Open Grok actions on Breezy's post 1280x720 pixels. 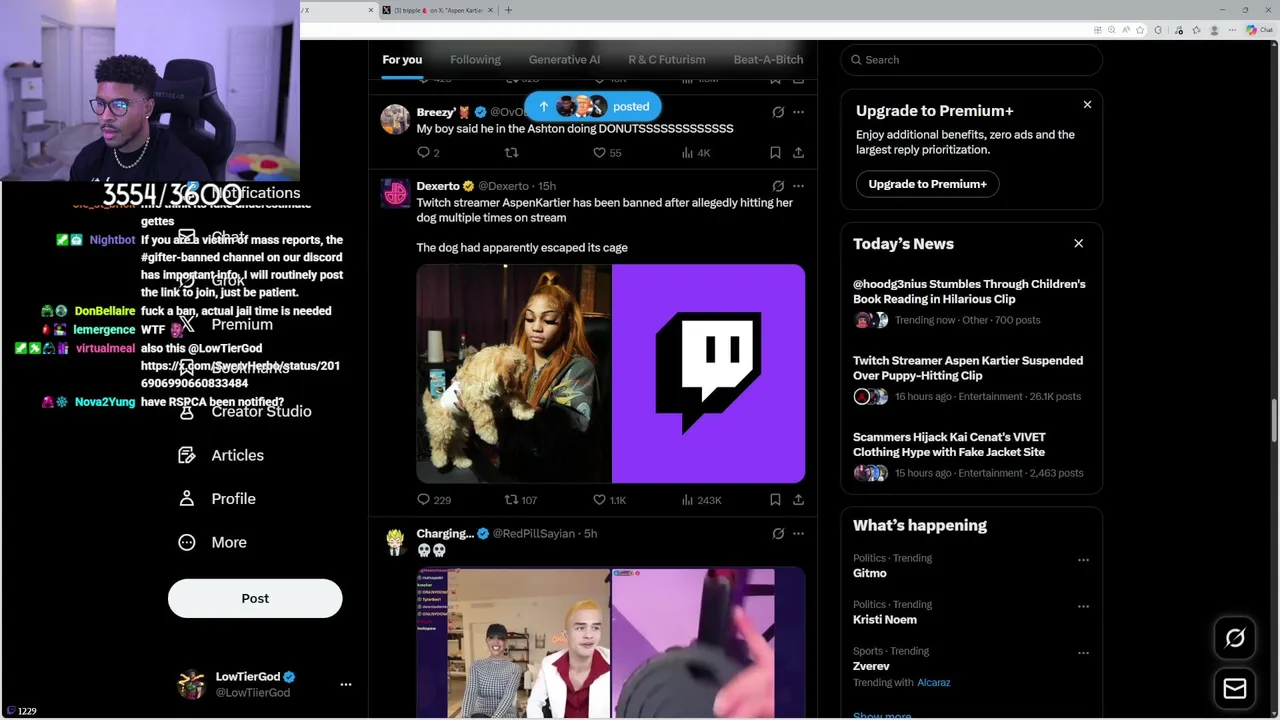point(778,112)
